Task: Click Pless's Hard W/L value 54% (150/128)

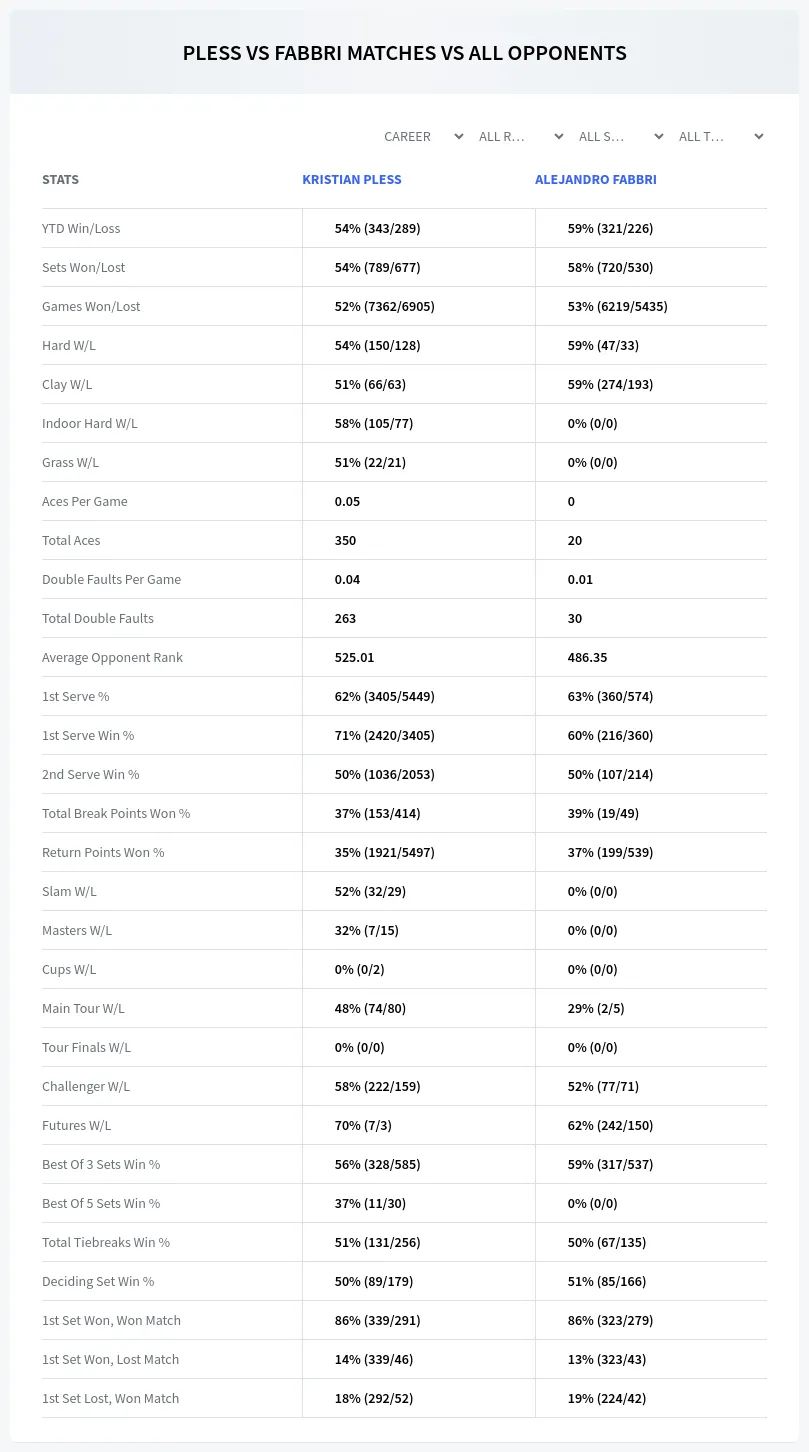Action: [377, 345]
